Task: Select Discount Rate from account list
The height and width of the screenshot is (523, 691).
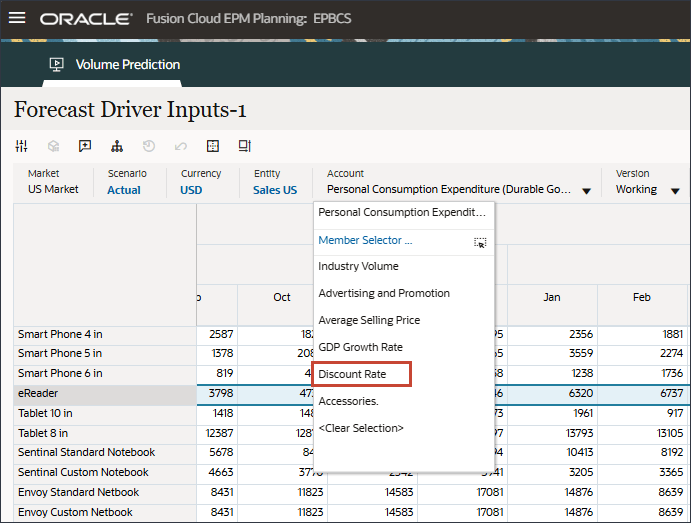Action: [352, 374]
